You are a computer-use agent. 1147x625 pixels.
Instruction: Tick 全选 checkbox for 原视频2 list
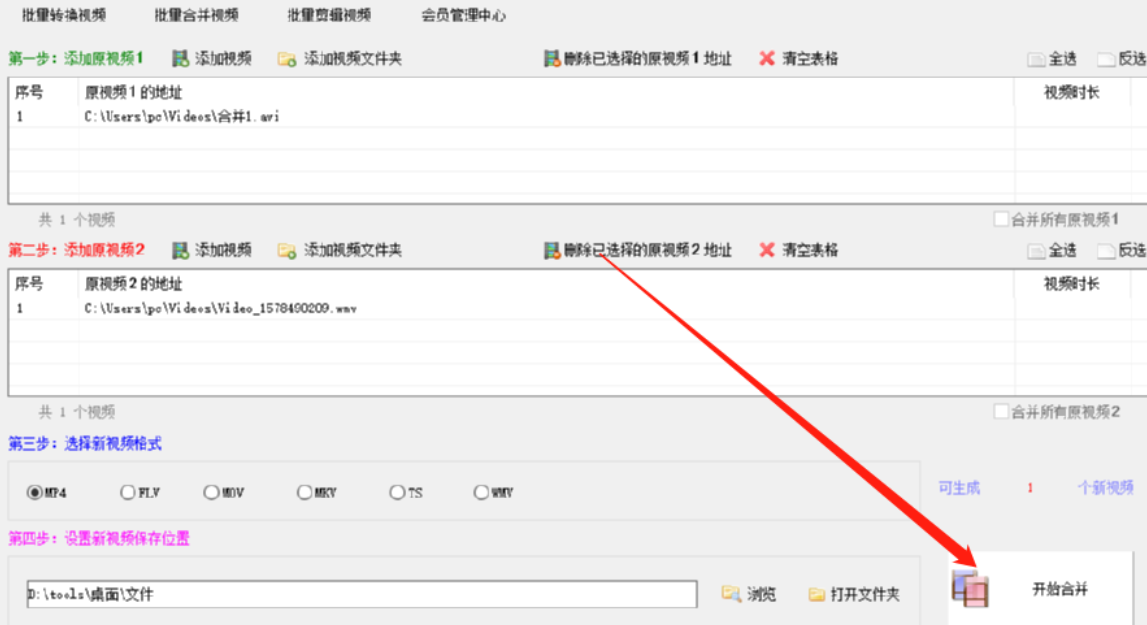(1036, 251)
